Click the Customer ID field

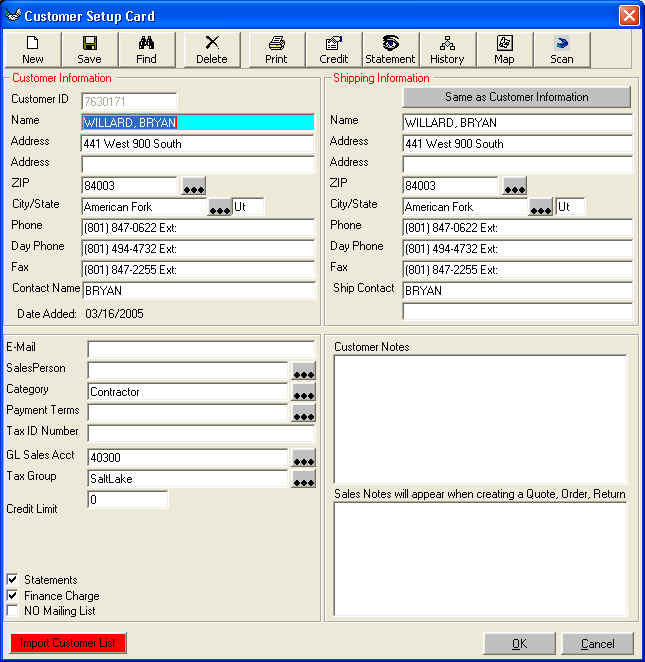(x=129, y=101)
